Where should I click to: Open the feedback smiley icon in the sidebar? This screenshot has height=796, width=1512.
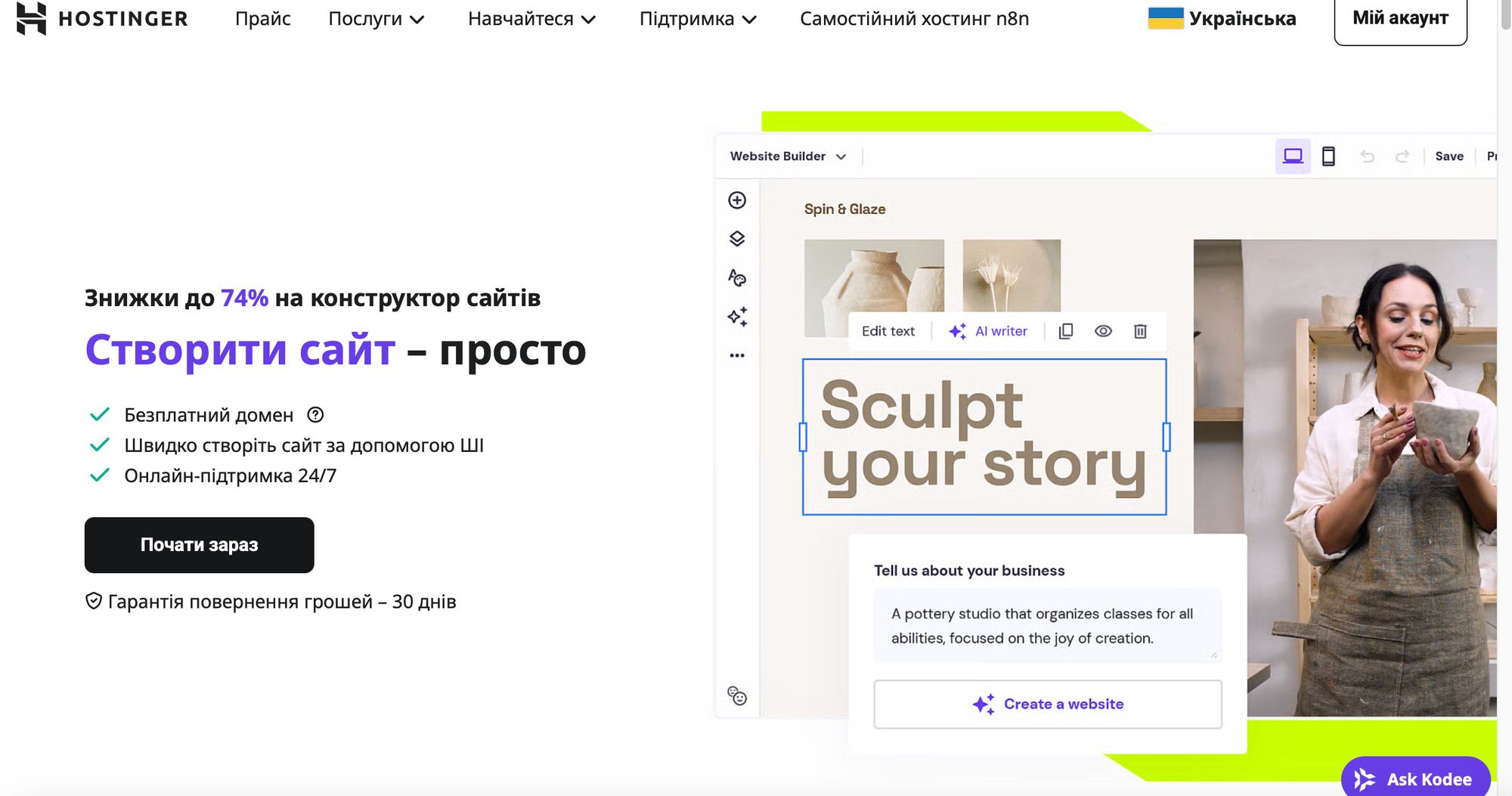click(x=736, y=694)
